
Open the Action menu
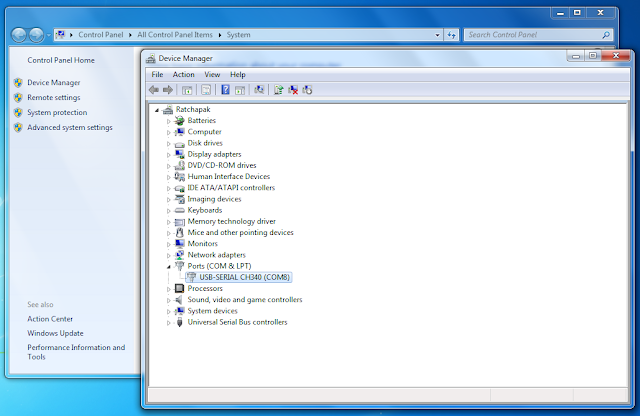183,75
